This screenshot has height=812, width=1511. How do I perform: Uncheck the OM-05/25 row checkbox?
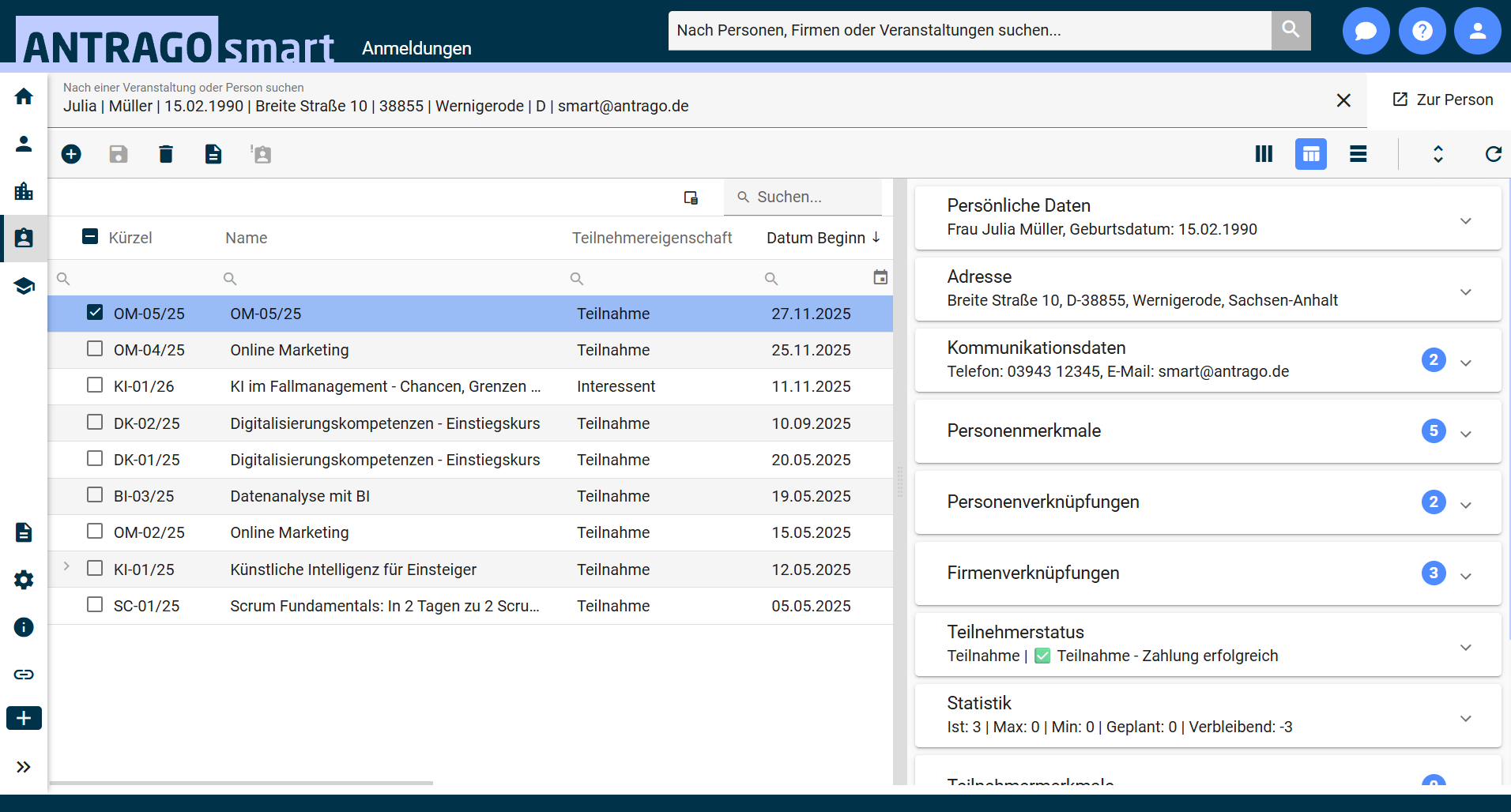pos(95,313)
